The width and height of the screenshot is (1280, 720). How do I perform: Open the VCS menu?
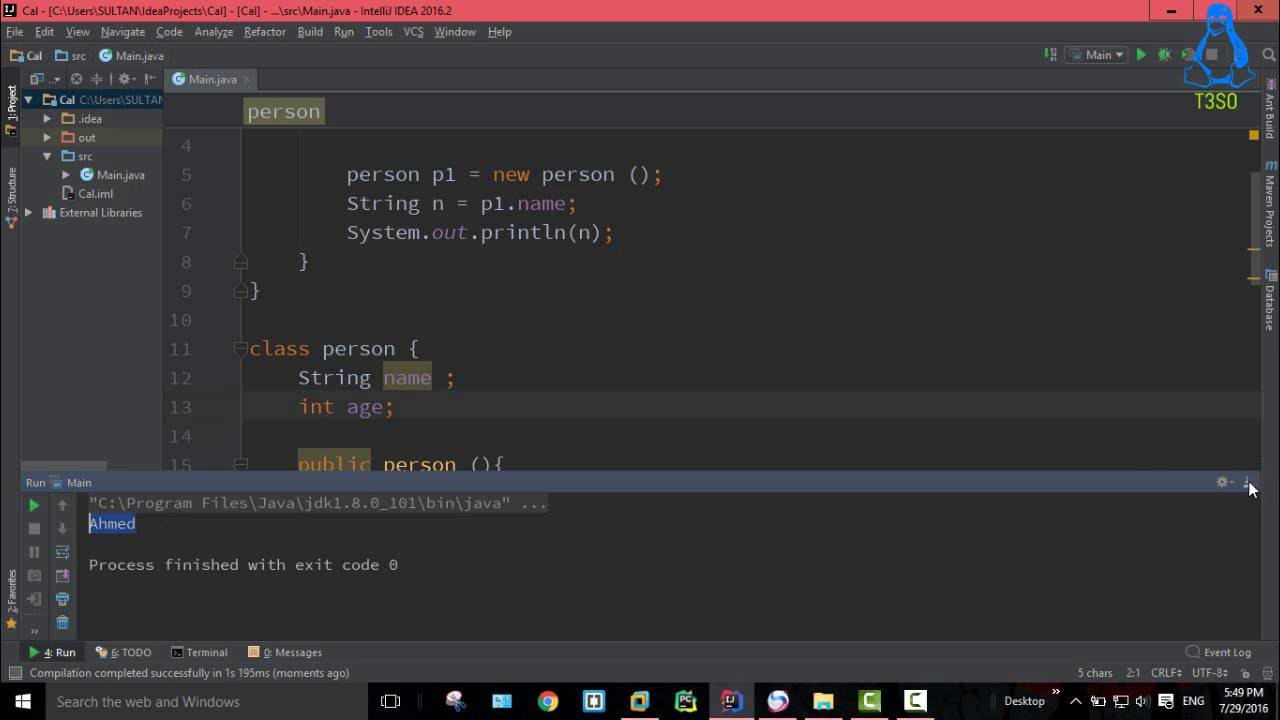click(x=413, y=32)
